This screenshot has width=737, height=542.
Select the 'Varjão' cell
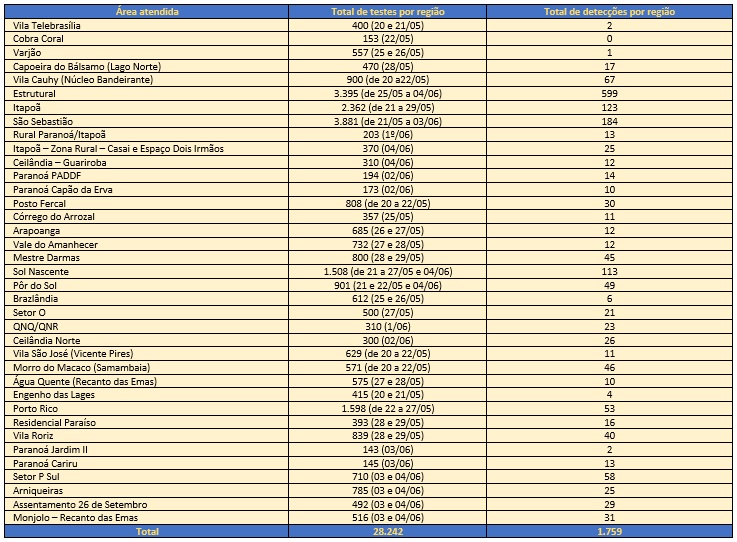(x=147, y=53)
